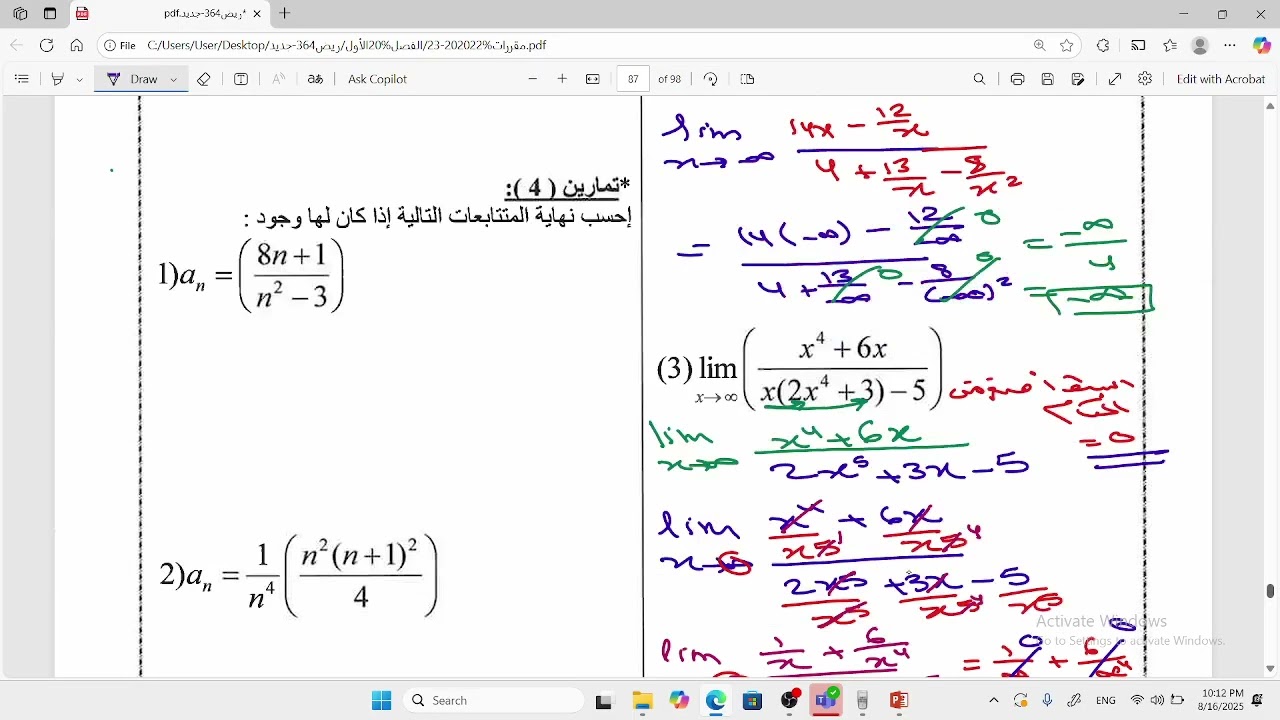Rotate the PDF page
1280x720 pixels.
pyautogui.click(x=711, y=79)
